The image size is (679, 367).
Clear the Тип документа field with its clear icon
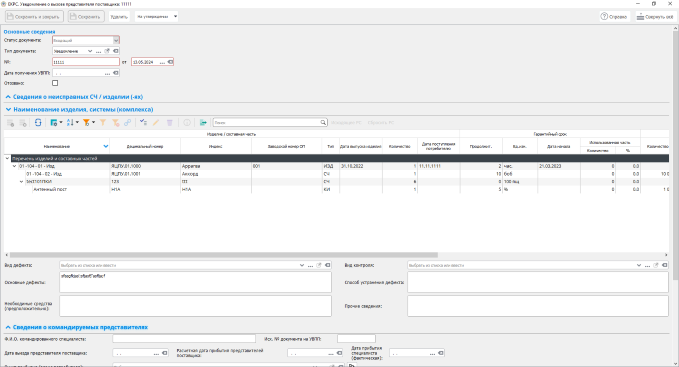click(x=116, y=51)
